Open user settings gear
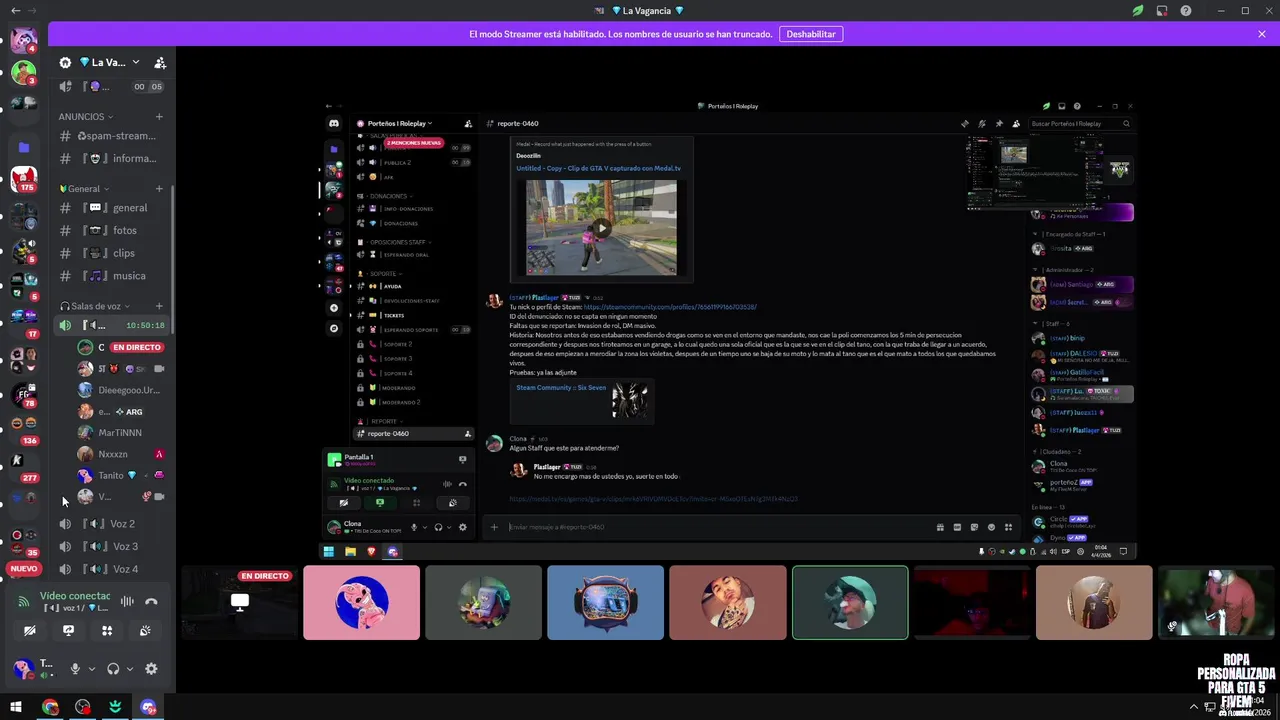This screenshot has width=1280, height=720. pos(151,669)
